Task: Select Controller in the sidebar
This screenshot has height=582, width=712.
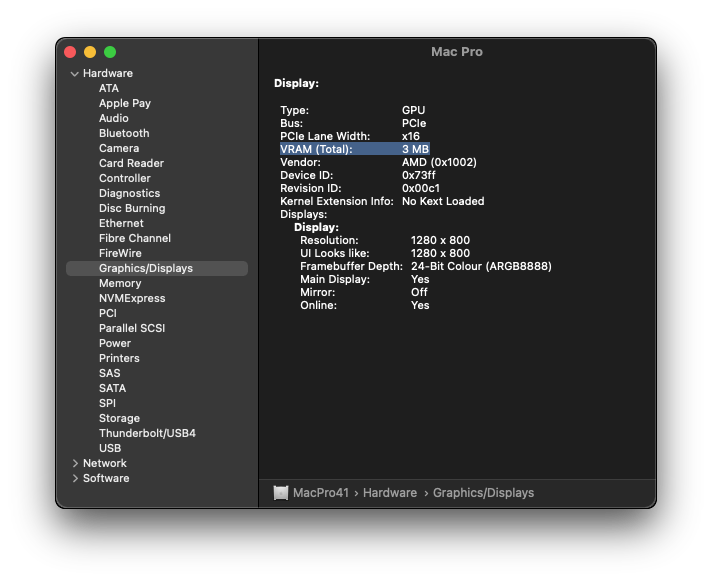Action: pos(124,178)
